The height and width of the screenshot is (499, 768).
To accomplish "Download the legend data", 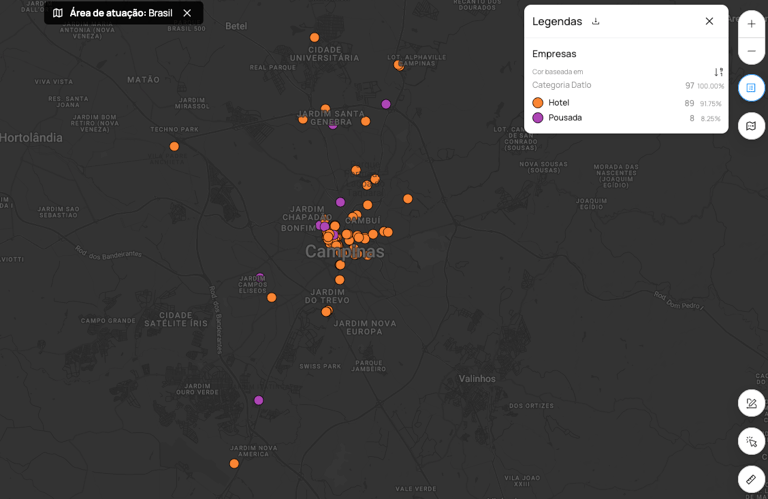I will (x=596, y=21).
